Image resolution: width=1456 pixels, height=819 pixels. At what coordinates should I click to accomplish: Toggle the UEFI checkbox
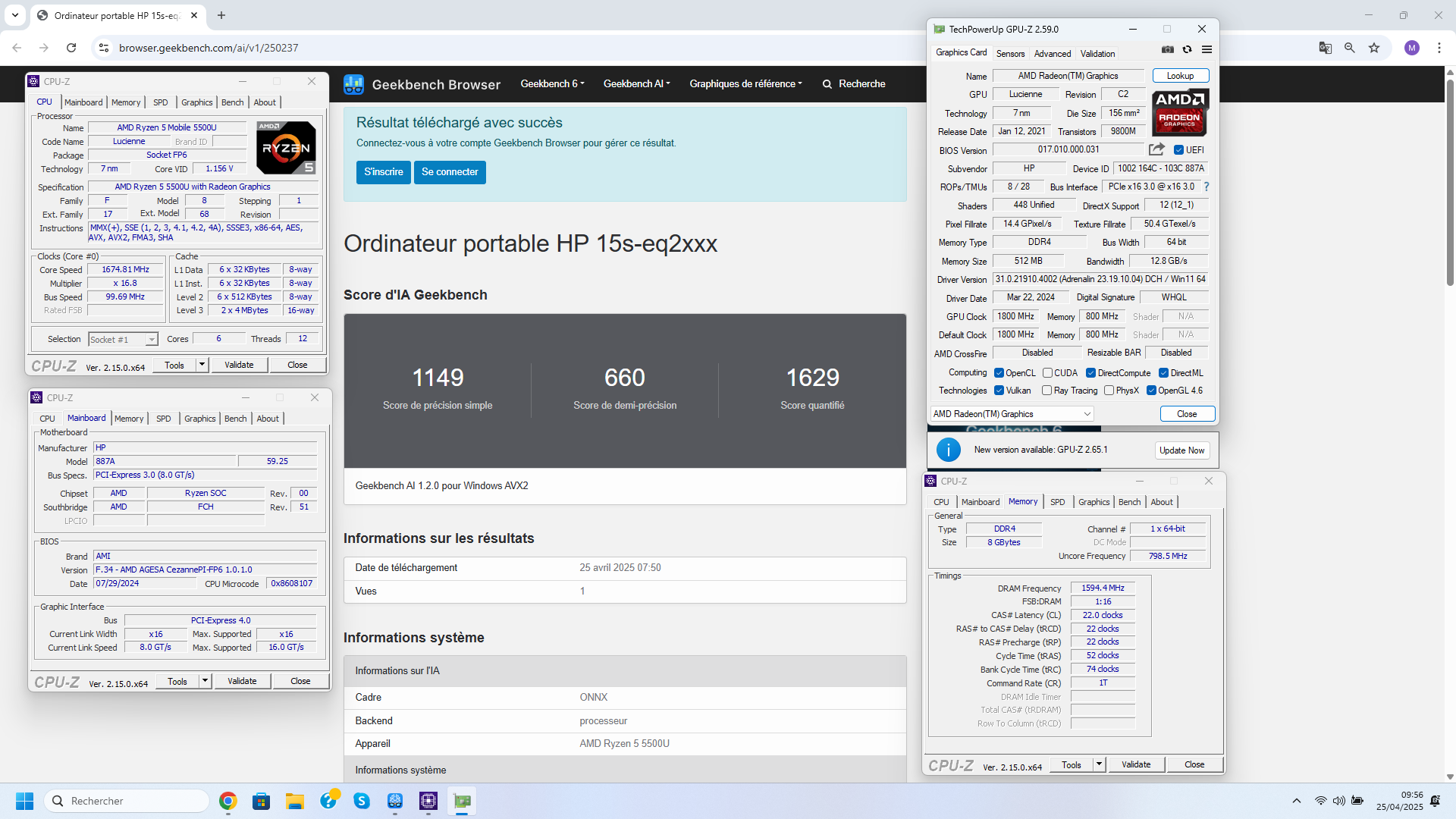pos(1178,150)
